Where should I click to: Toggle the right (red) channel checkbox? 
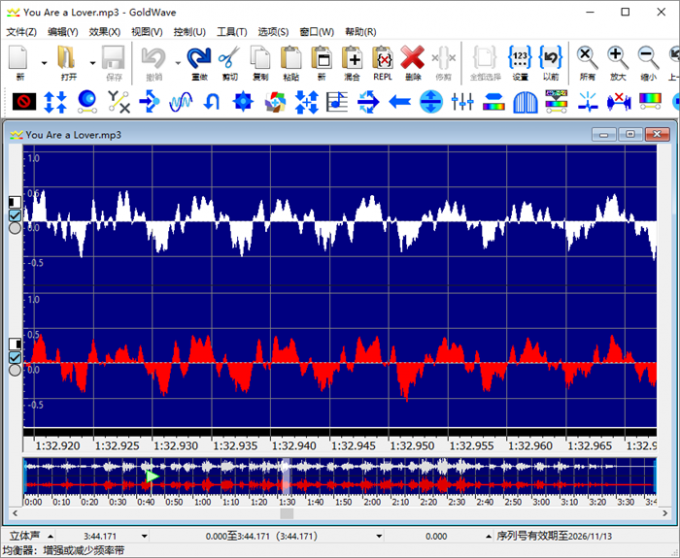[15, 357]
